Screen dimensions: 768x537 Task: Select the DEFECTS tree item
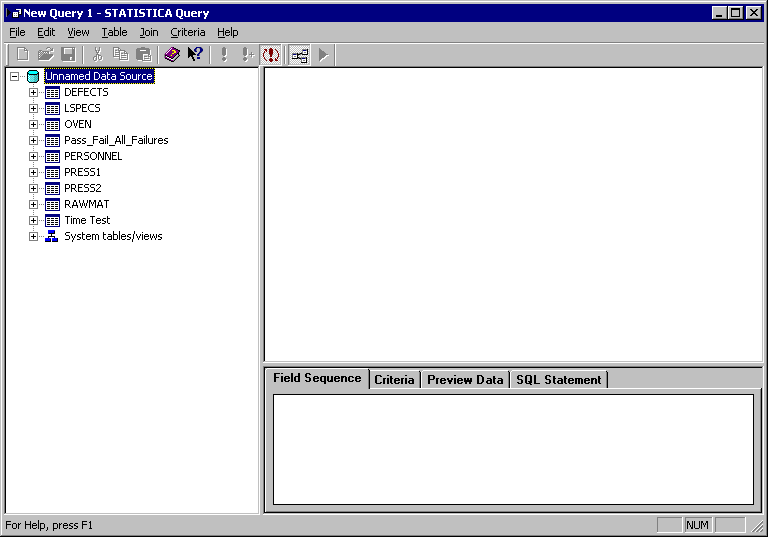86,92
